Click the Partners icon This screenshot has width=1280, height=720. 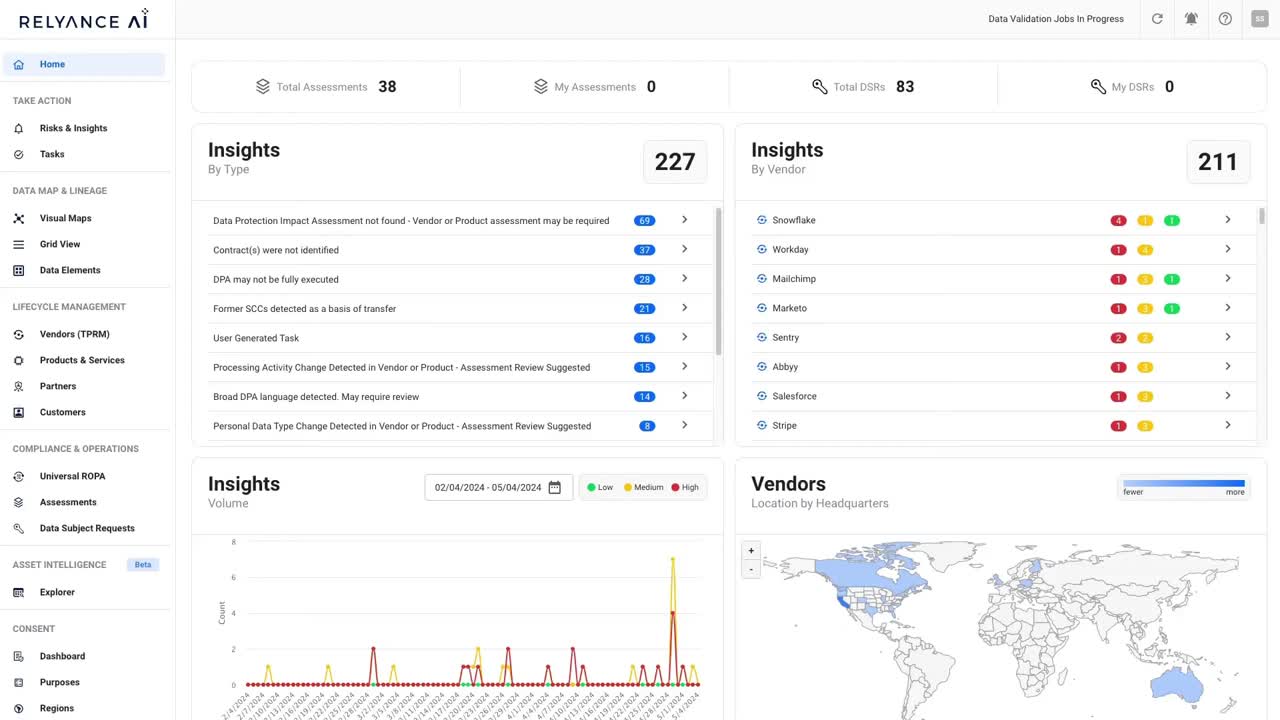(19, 386)
